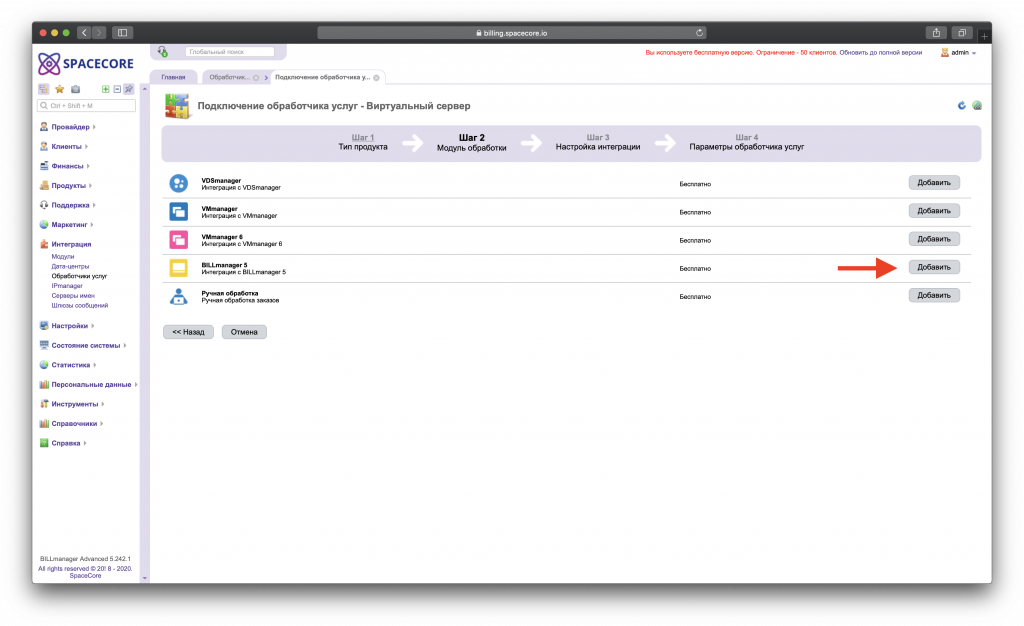Open Серверы имен under Интеграция

[73, 296]
